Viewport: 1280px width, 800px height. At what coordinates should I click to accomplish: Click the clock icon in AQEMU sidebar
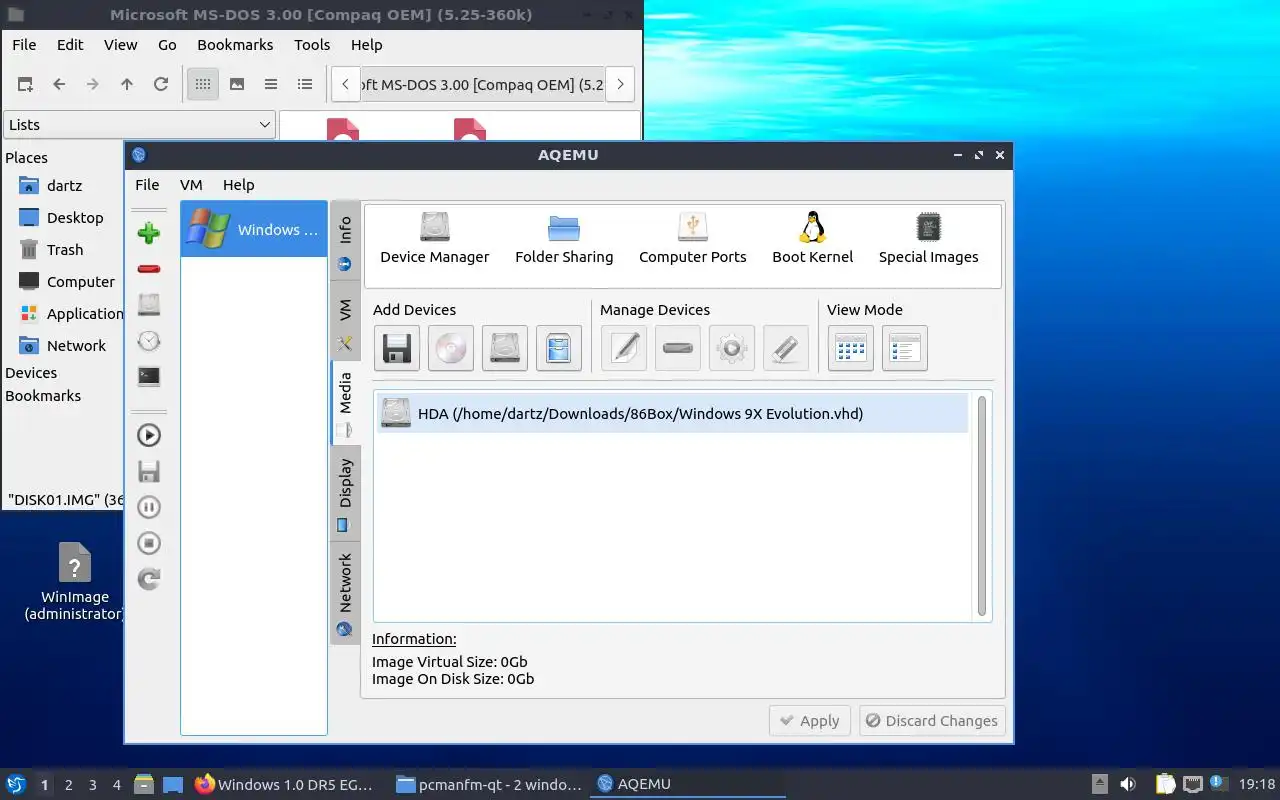point(149,341)
